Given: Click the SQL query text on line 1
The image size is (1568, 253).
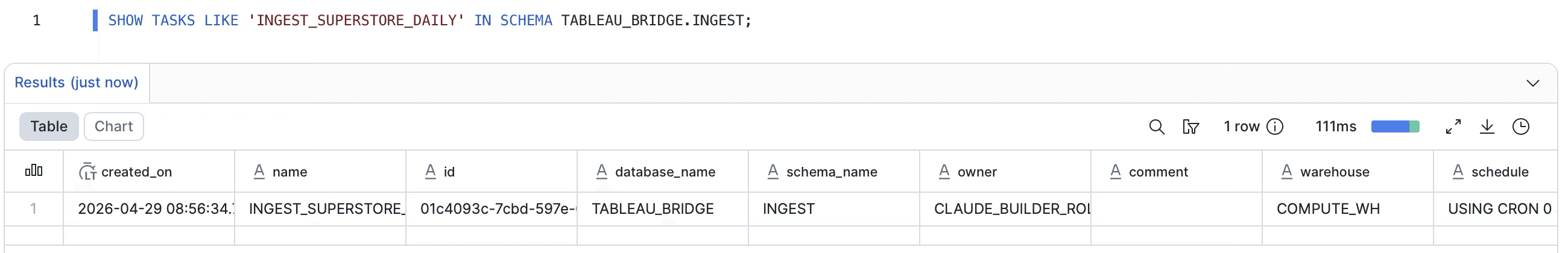Looking at the screenshot, I should click(429, 20).
